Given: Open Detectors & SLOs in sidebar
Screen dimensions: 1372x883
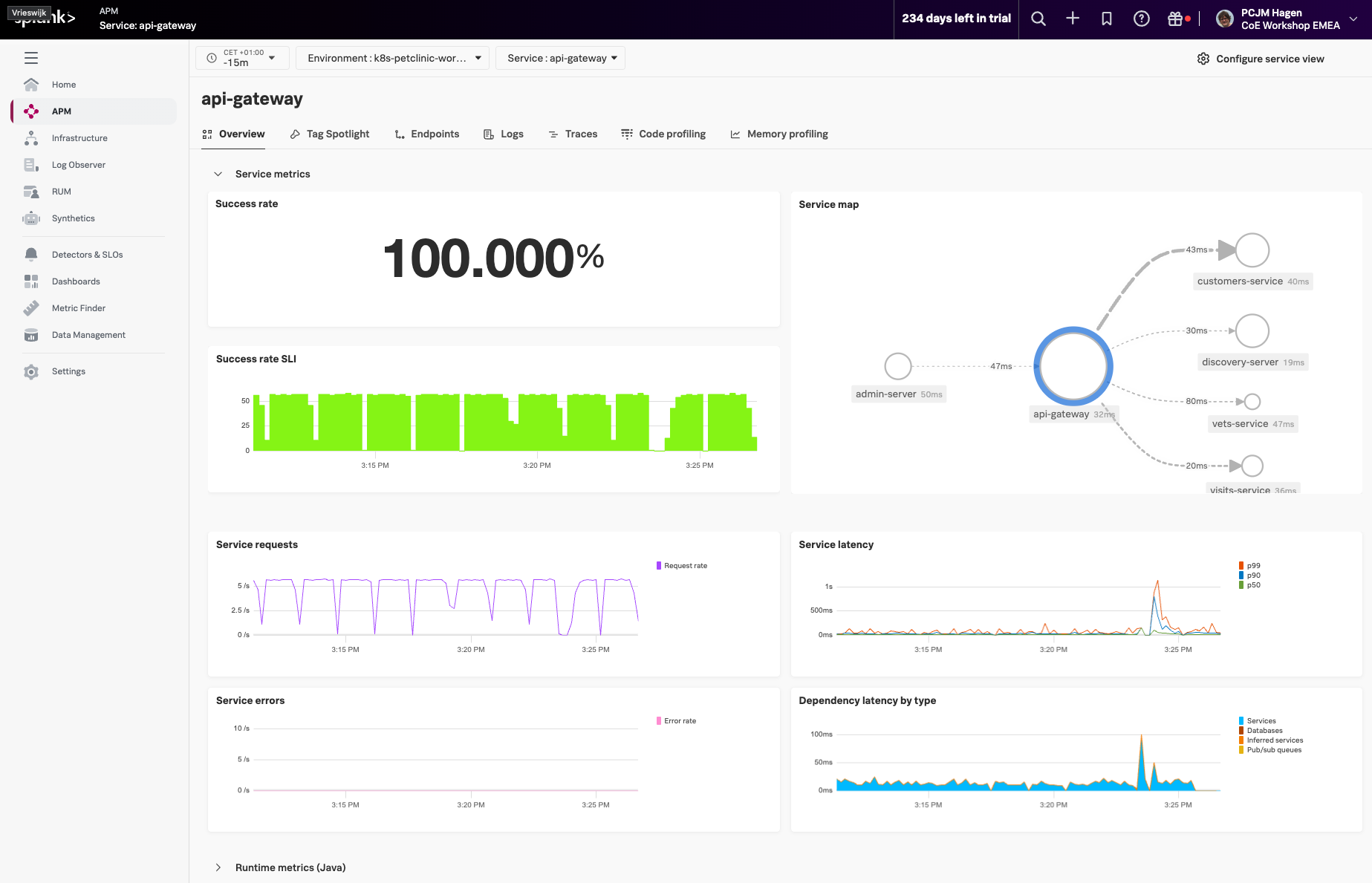Looking at the screenshot, I should coord(87,255).
